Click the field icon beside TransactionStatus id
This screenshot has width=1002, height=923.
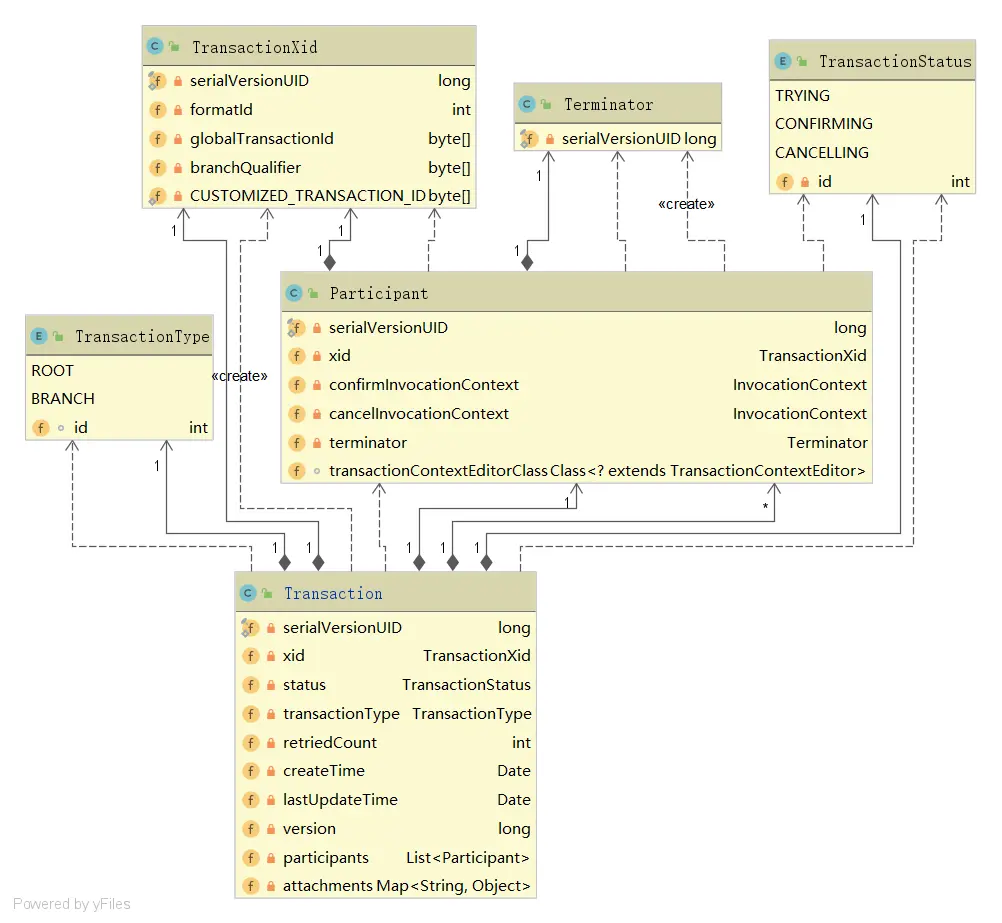click(x=785, y=182)
